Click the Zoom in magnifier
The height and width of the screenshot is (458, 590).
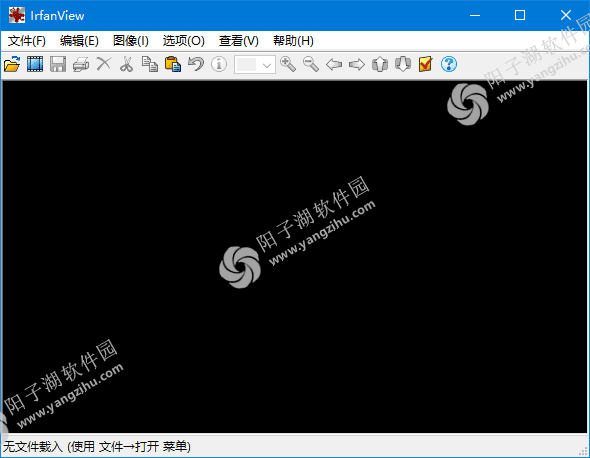coord(288,64)
